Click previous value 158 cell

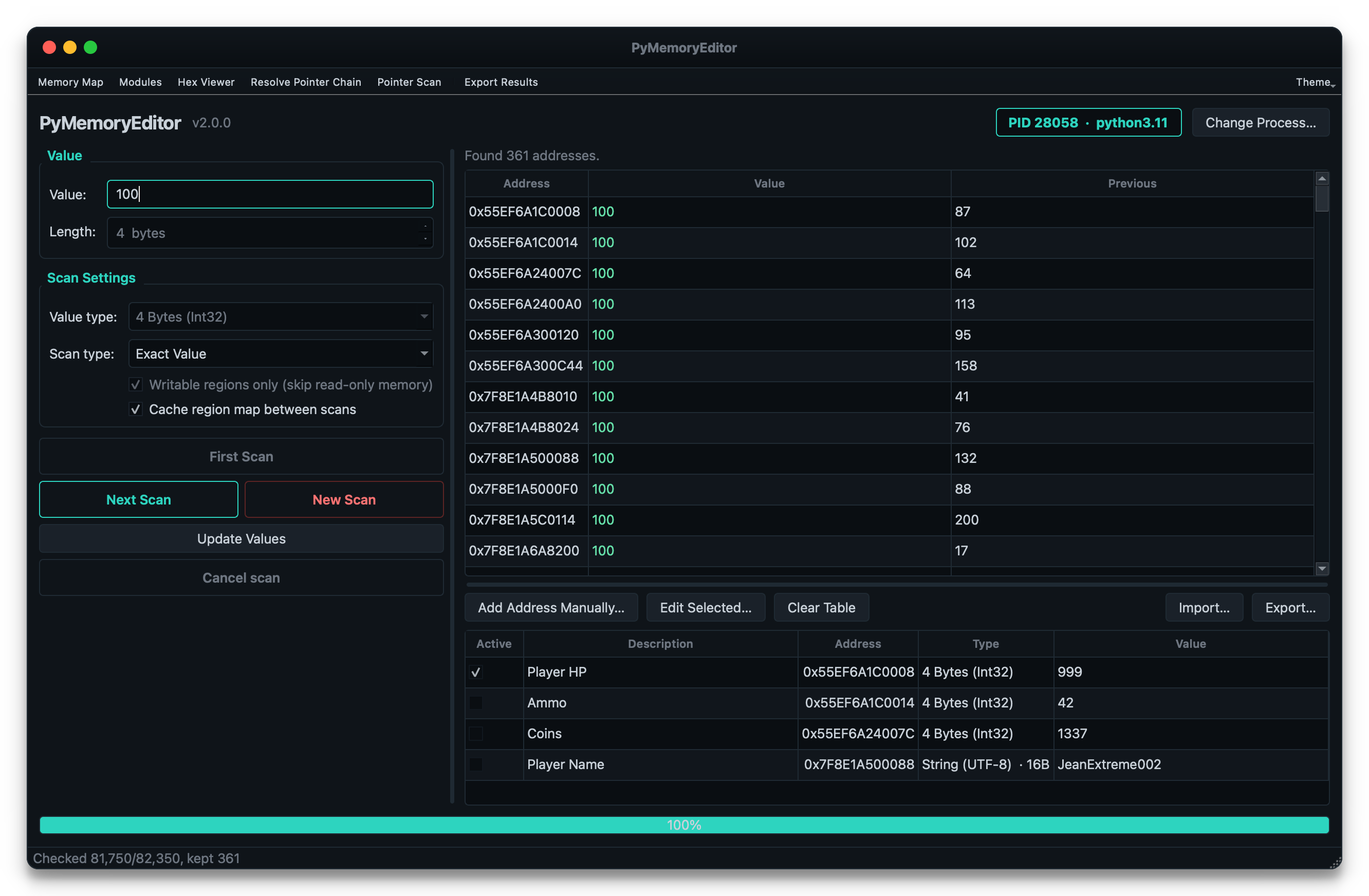[1132, 366]
